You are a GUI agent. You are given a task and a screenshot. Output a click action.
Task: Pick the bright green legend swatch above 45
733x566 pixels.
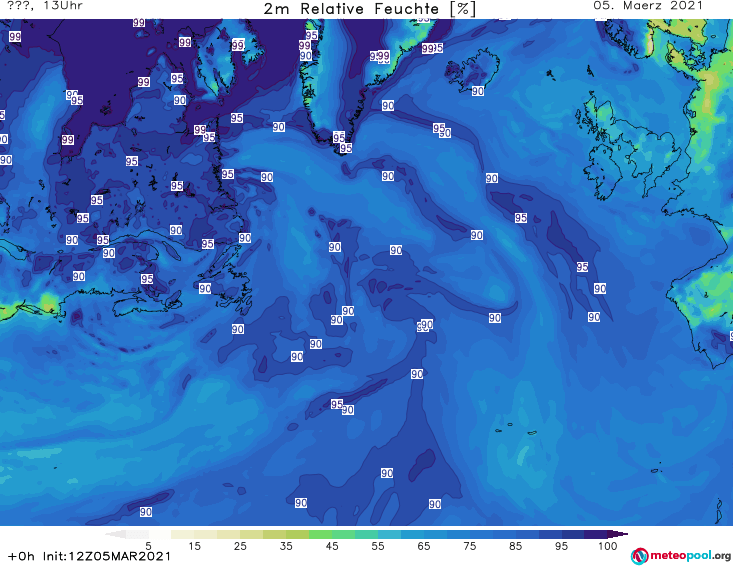click(x=320, y=534)
